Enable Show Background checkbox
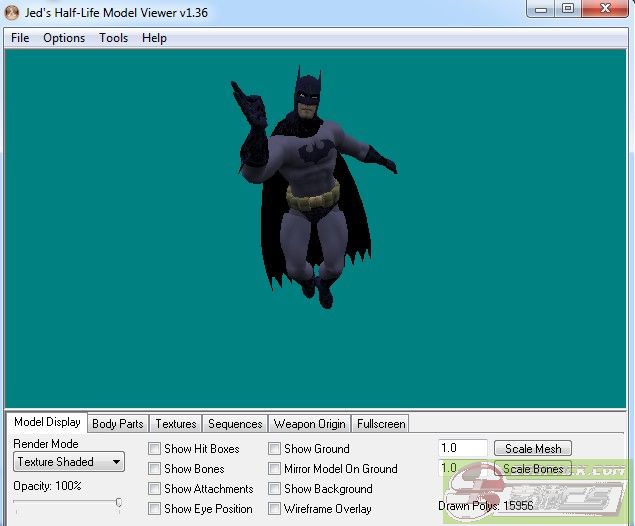Image resolution: width=635 pixels, height=526 pixels. (x=274, y=488)
